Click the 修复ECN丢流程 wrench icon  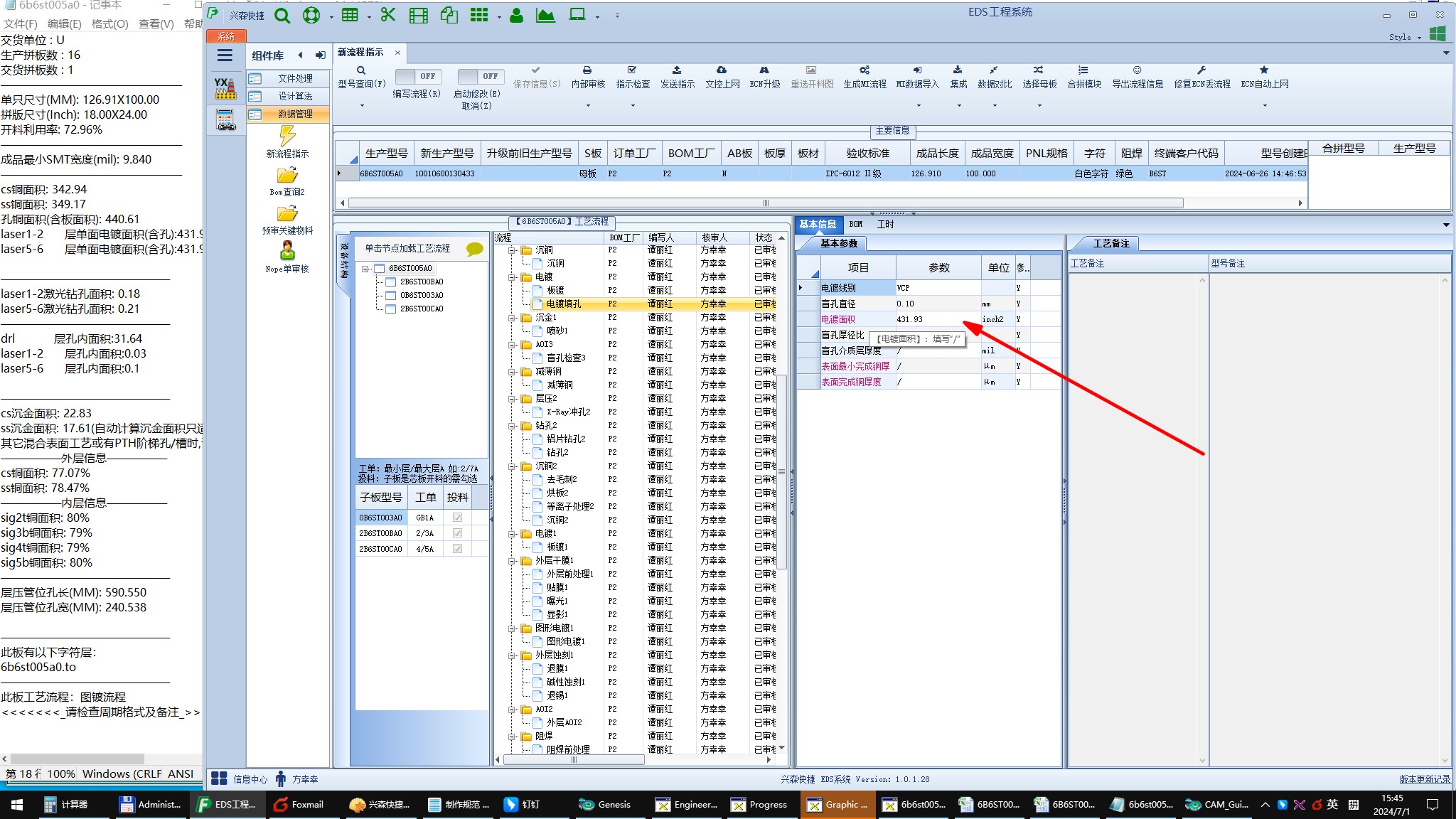point(1201,71)
